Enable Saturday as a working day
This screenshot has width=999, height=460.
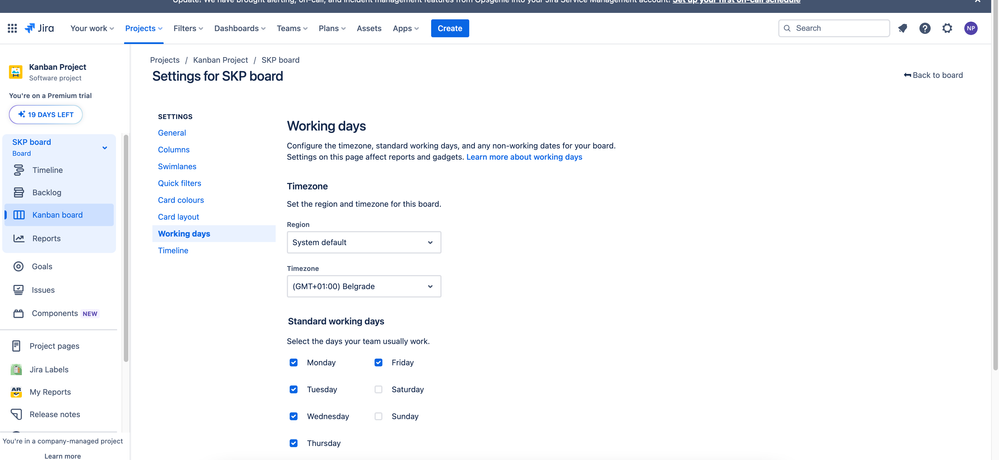(x=378, y=389)
